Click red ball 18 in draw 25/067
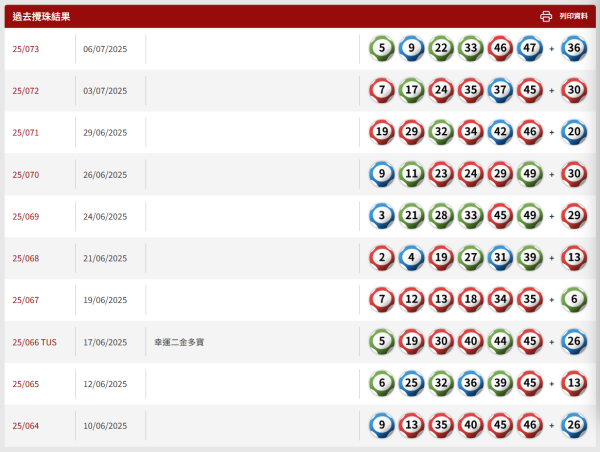The image size is (600, 452). pyautogui.click(x=471, y=299)
